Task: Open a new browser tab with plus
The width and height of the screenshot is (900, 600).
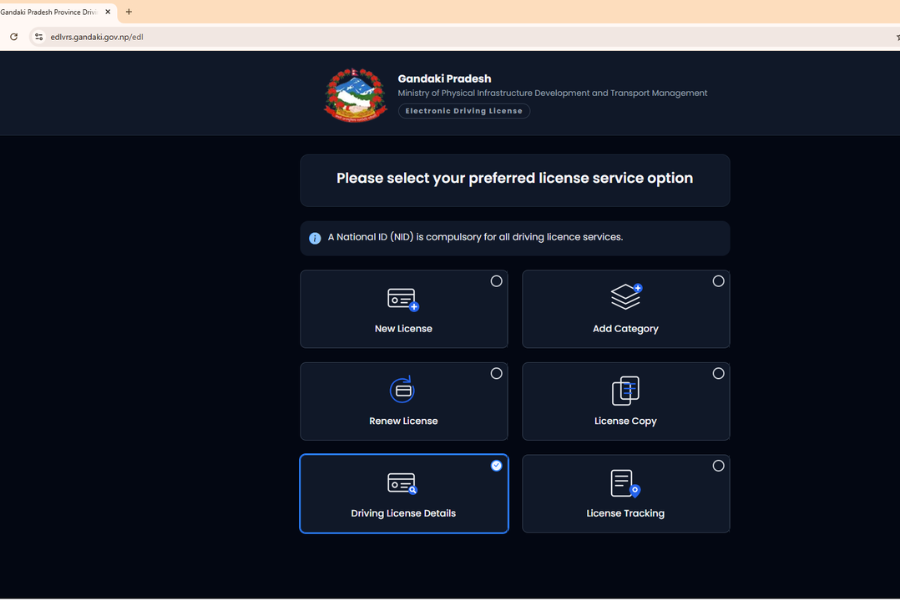Action: (x=129, y=11)
